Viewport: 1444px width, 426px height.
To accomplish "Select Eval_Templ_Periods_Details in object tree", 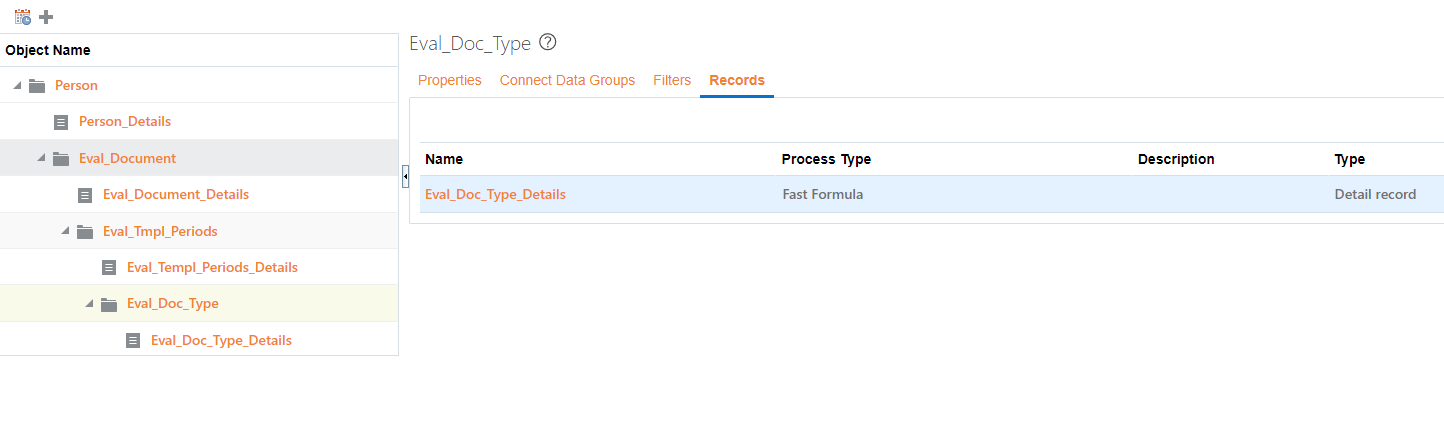I will (212, 268).
